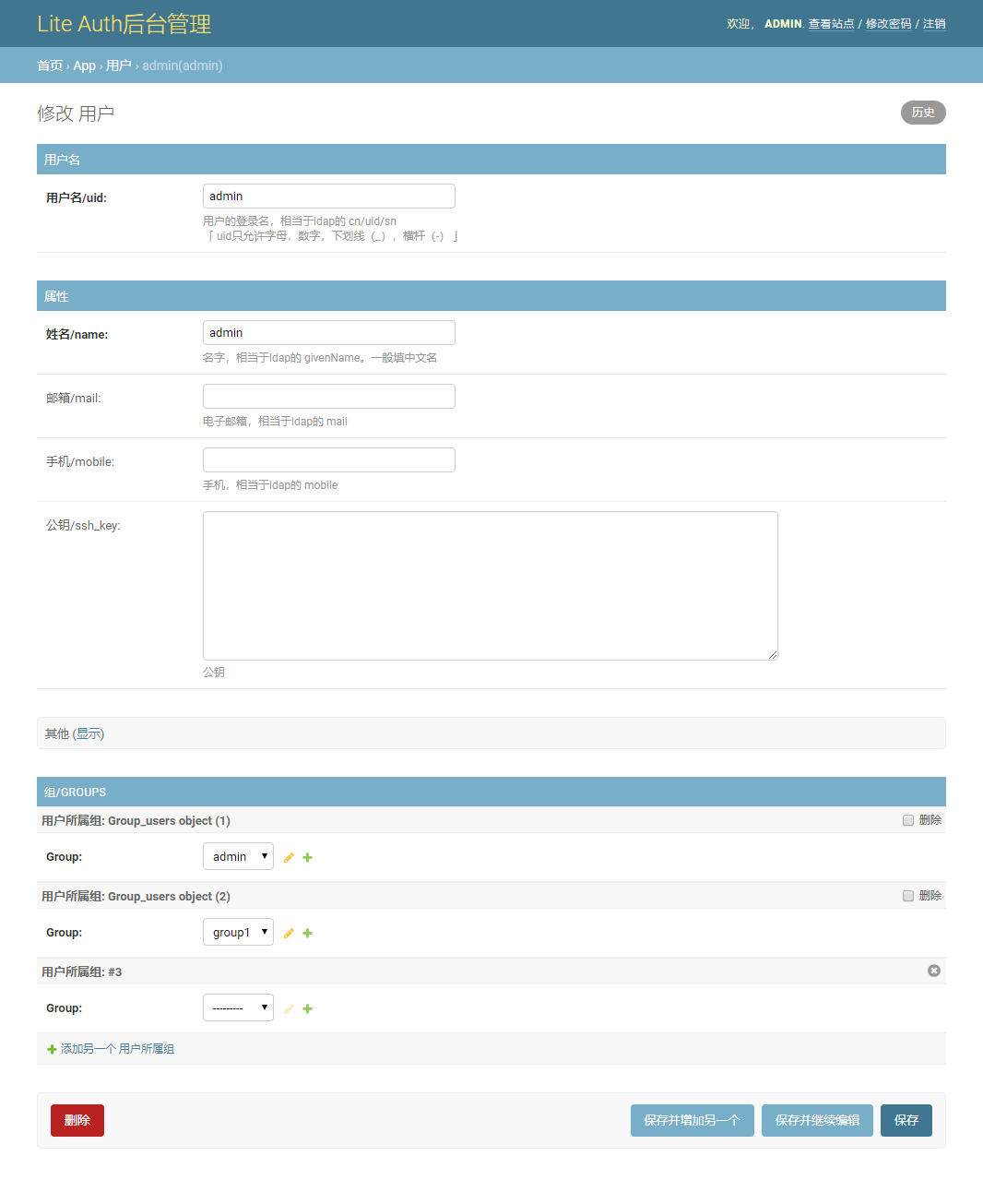Add new group next to group1 dropdown
Screen dimensions: 983x1204
click(x=308, y=934)
